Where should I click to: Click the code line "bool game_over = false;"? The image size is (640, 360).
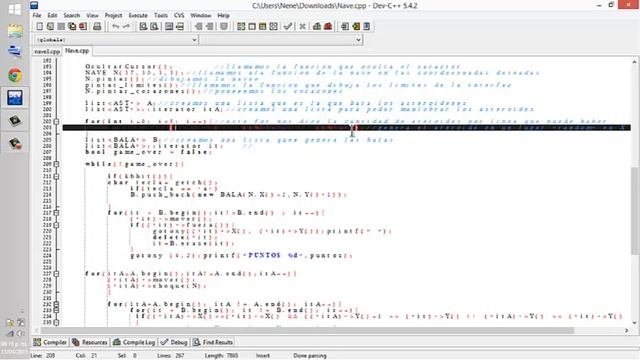(x=149, y=152)
